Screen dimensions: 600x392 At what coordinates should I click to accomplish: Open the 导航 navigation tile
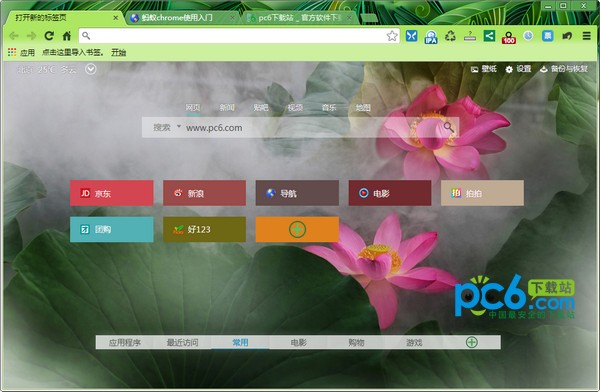297,193
